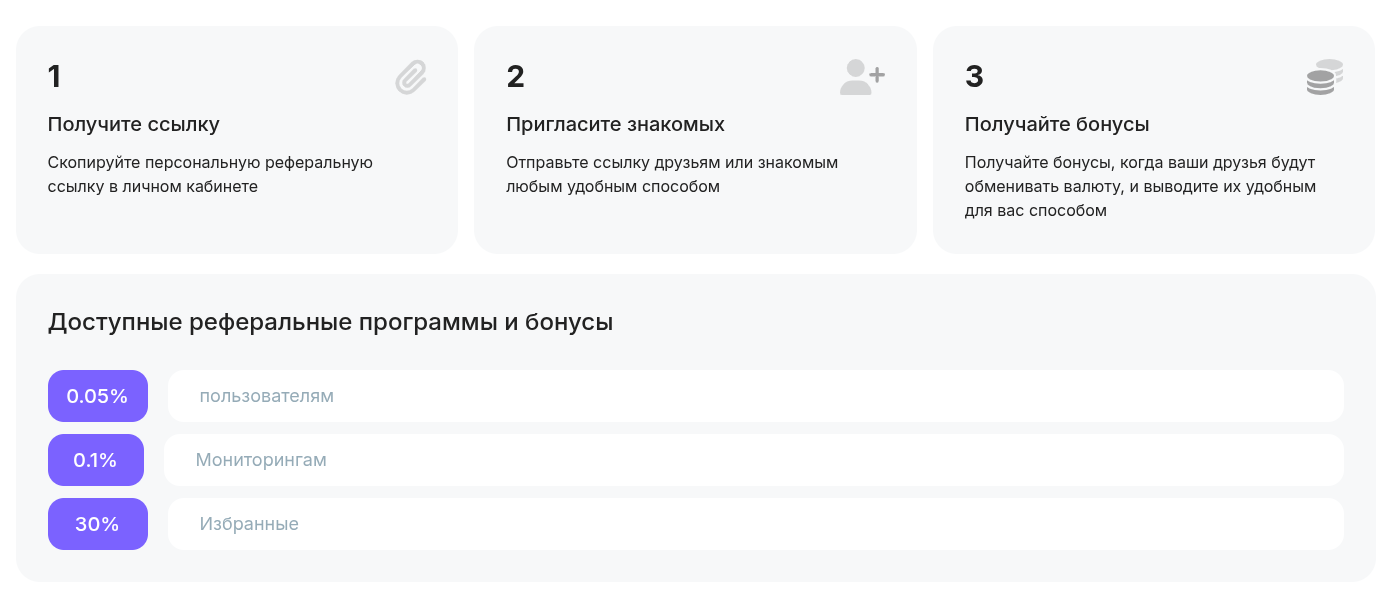1395x615 pixels.
Task: Click the 0.05% purple badge
Action: [x=98, y=396]
